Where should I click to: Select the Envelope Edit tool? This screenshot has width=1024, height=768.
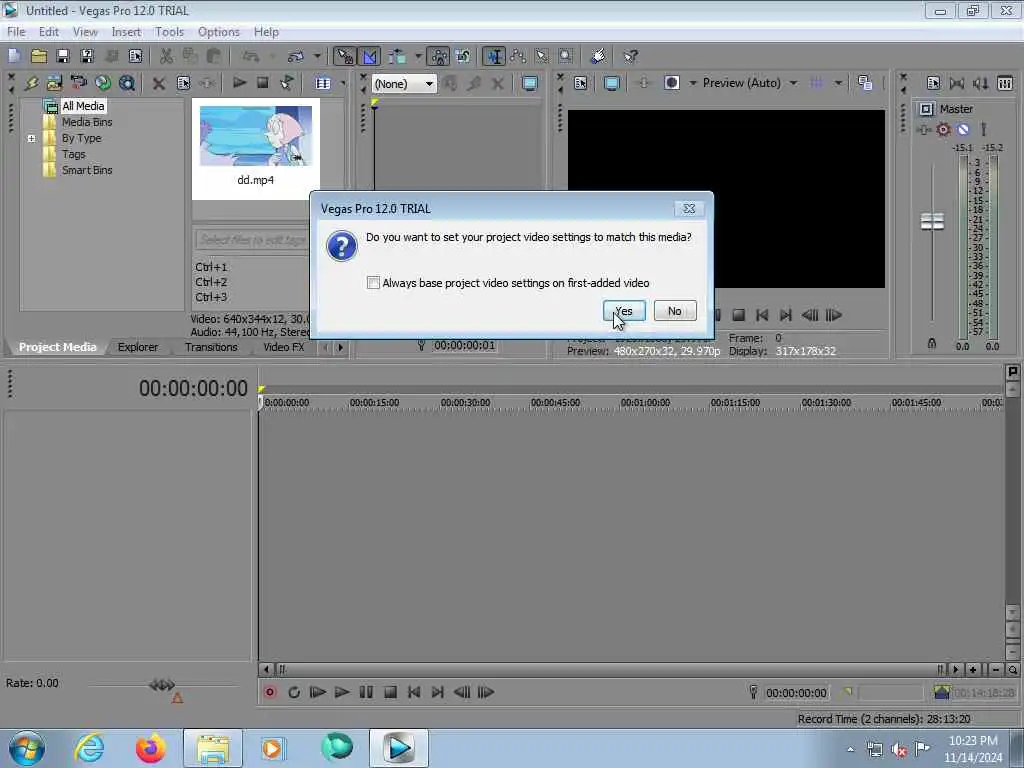pos(519,57)
